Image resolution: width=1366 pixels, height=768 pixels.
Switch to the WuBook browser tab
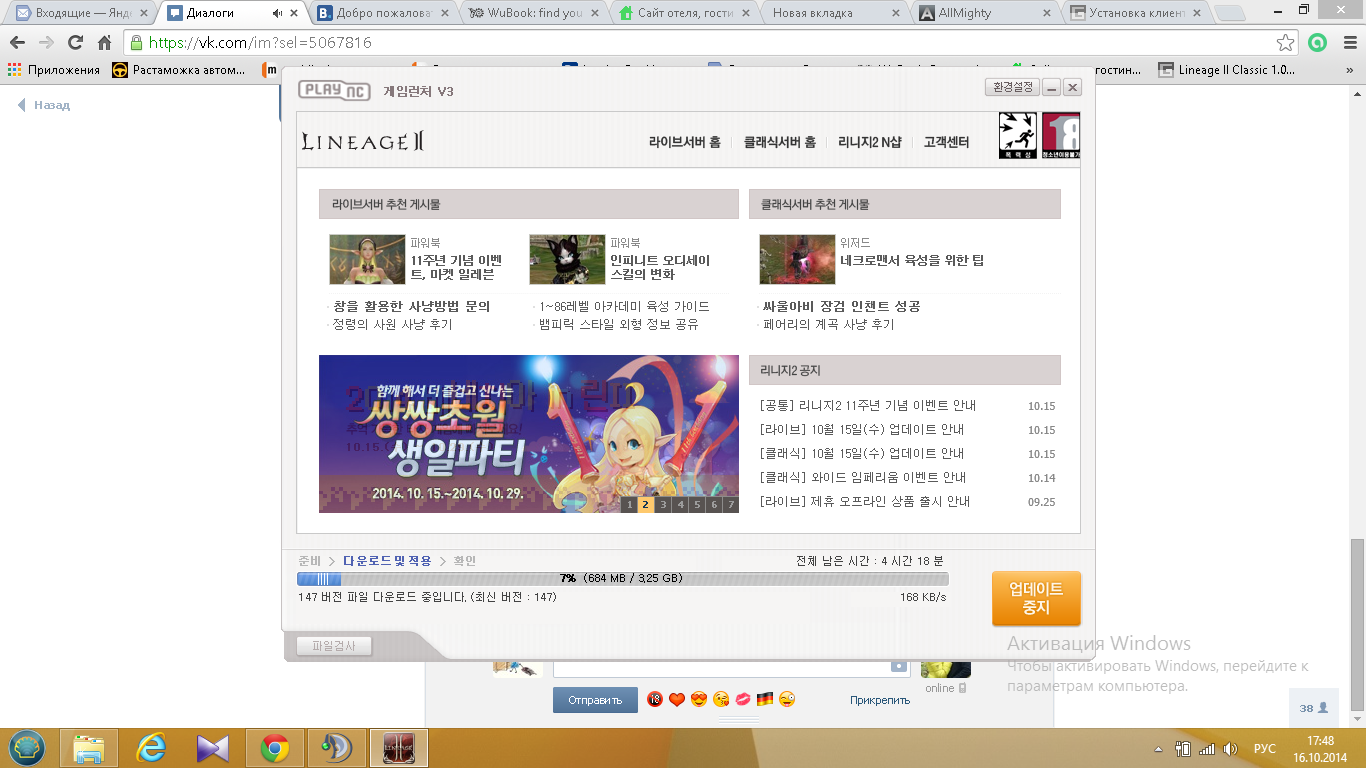click(x=534, y=13)
